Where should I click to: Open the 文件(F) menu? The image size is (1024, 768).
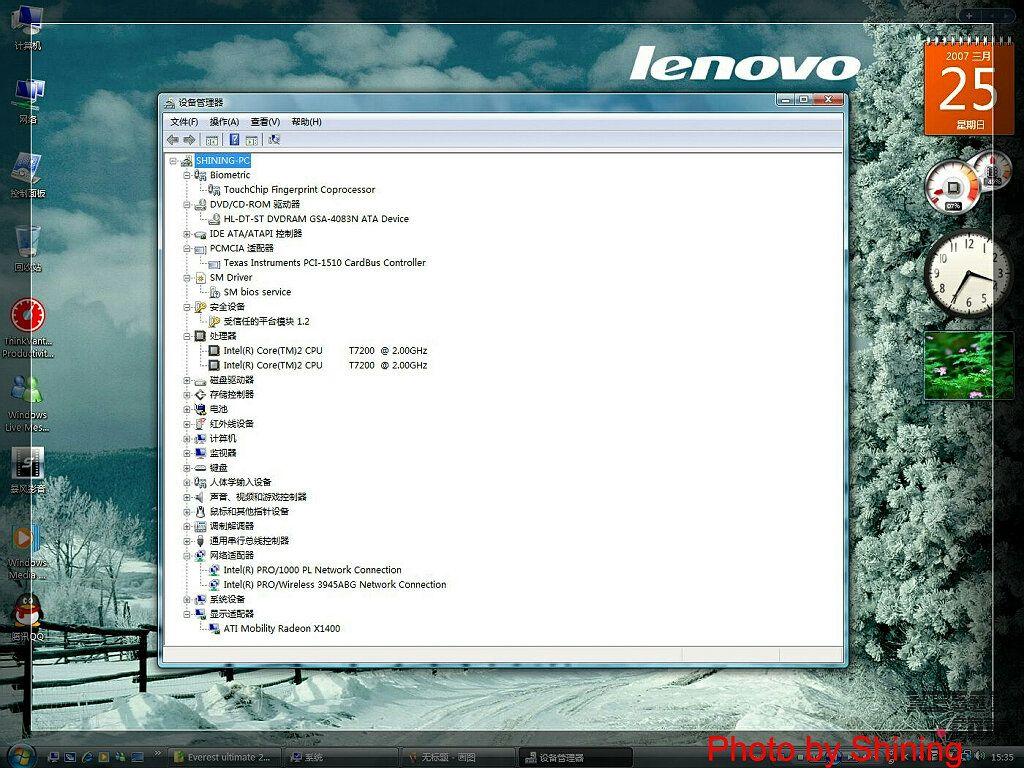coord(184,122)
